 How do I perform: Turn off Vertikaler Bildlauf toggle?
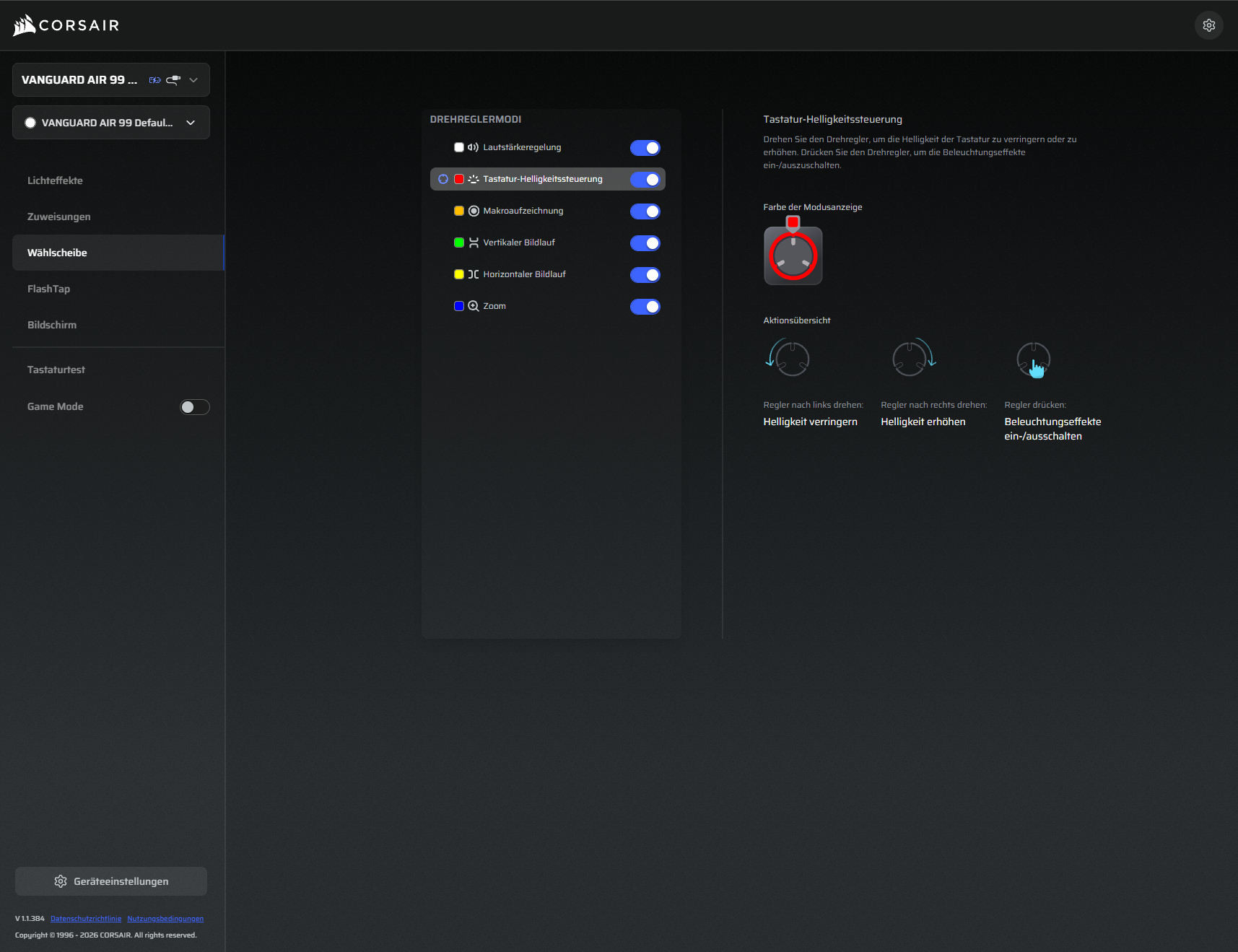(645, 243)
